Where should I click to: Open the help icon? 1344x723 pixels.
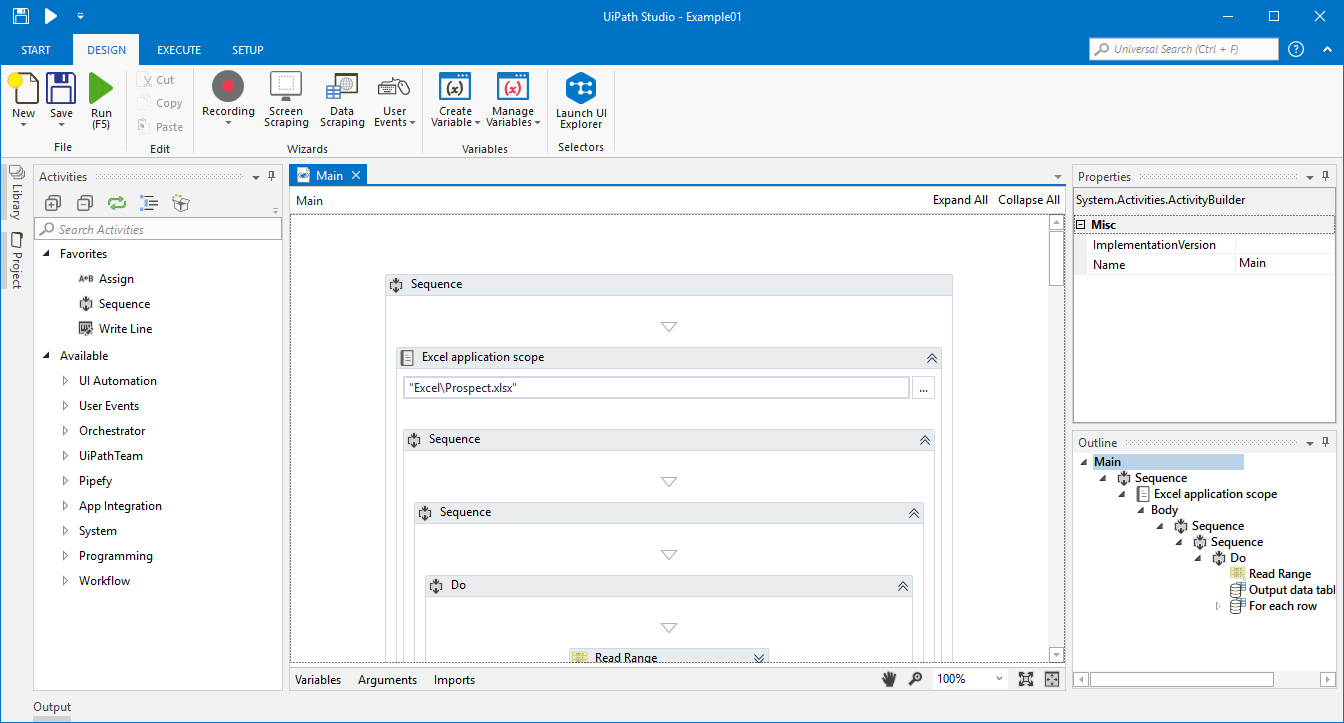(1296, 49)
